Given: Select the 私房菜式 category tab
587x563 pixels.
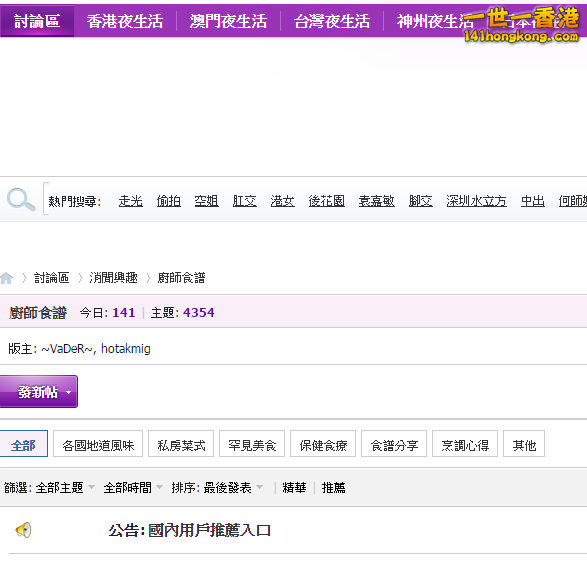Looking at the screenshot, I should [181, 444].
